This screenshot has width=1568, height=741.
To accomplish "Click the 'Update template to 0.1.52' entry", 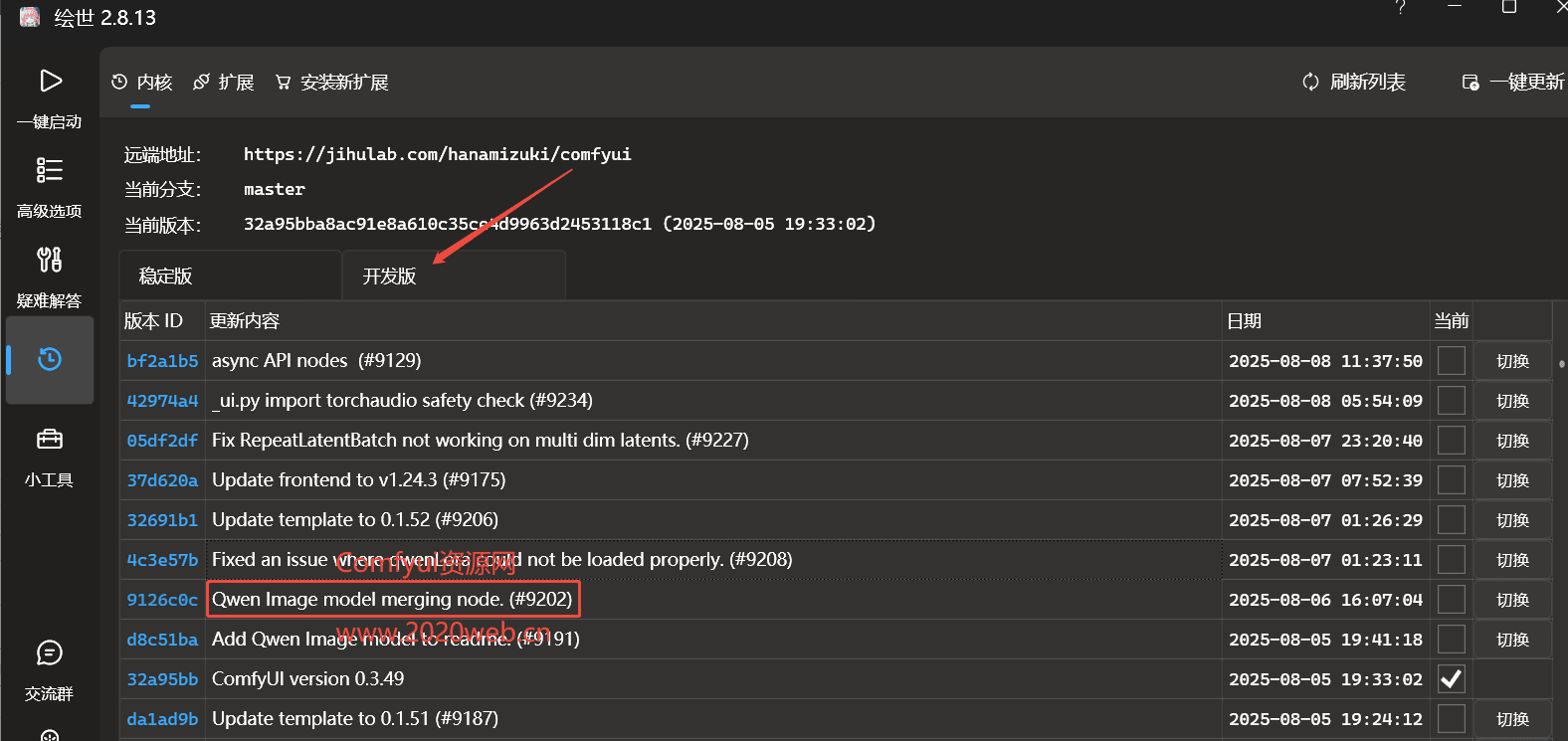I will click(x=355, y=519).
